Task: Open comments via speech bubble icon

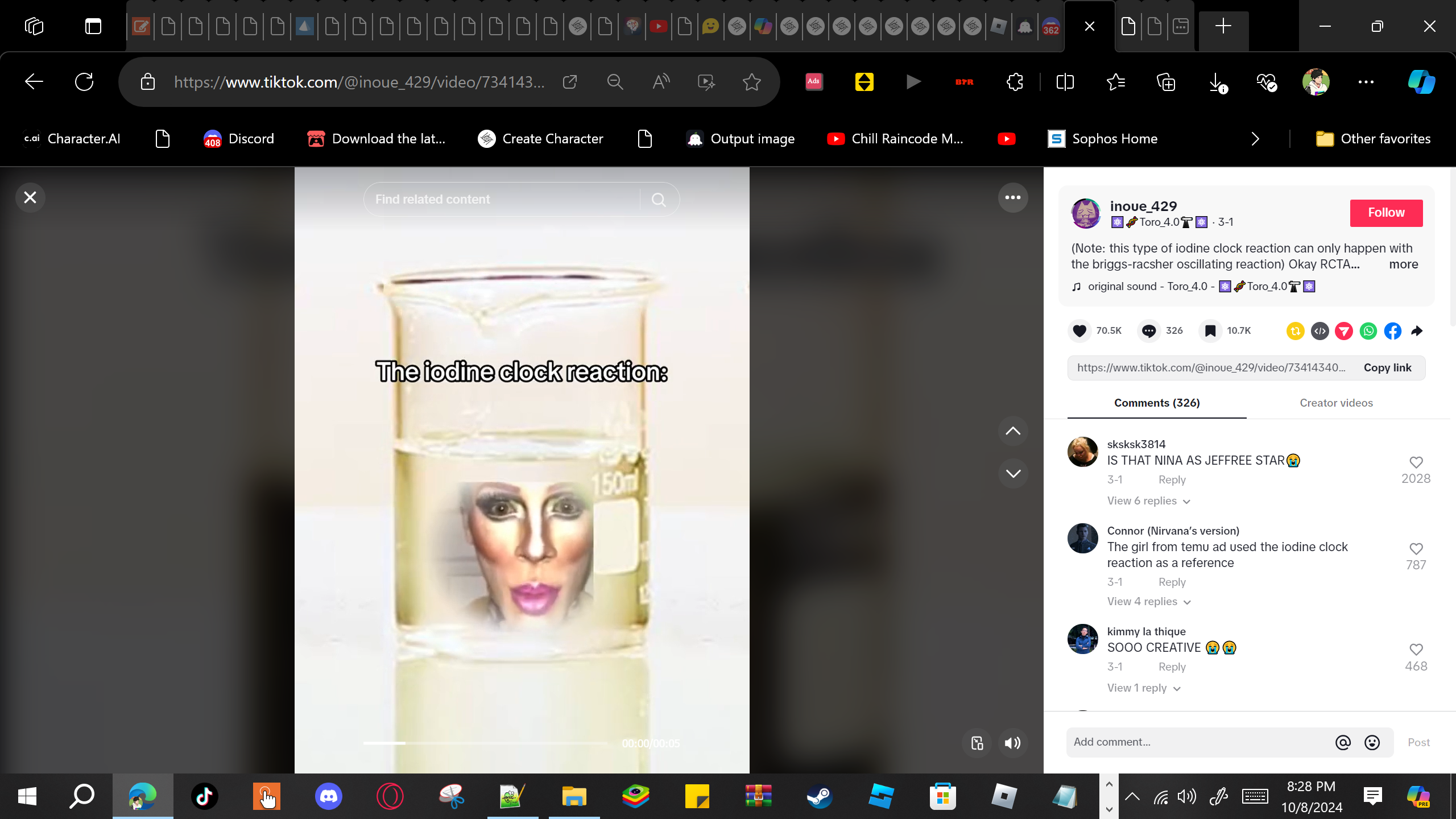Action: click(x=1149, y=330)
